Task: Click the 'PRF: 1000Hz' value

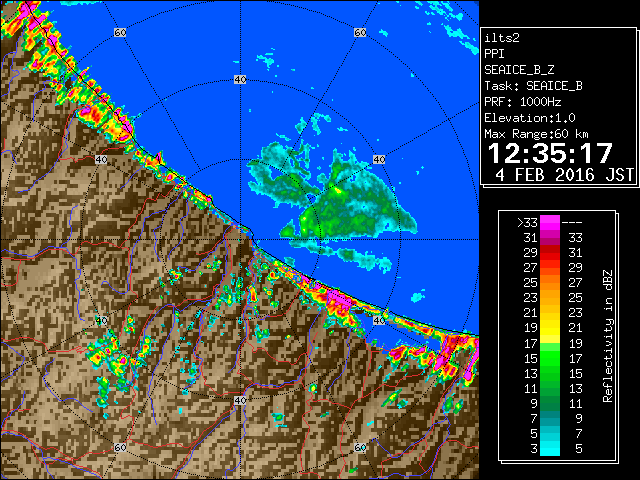Action: [522, 102]
